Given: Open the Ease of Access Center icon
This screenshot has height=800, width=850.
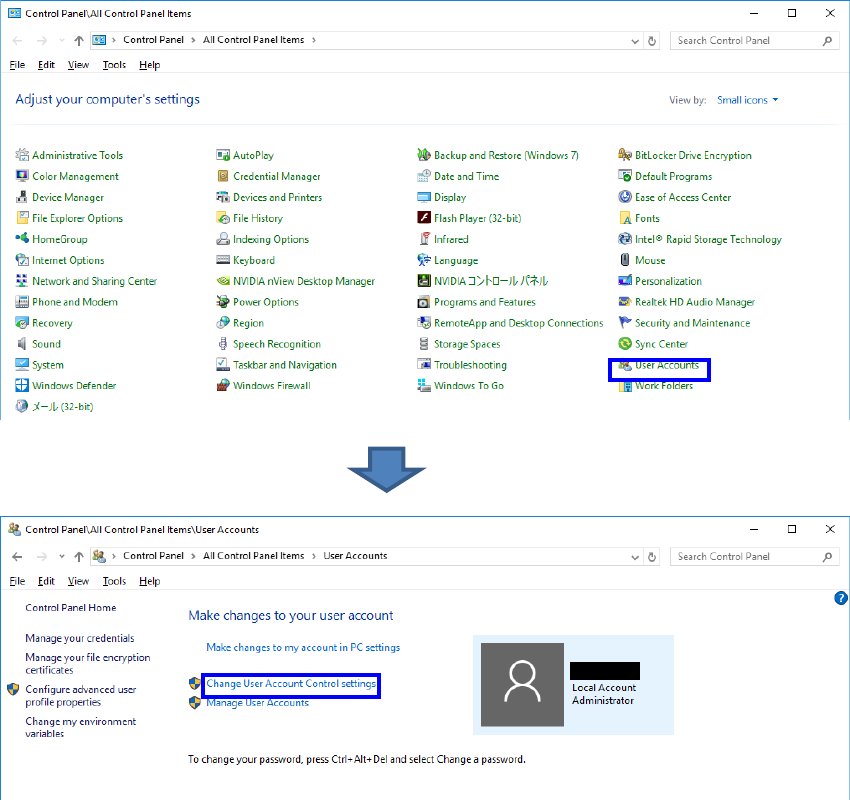Looking at the screenshot, I should (x=624, y=197).
